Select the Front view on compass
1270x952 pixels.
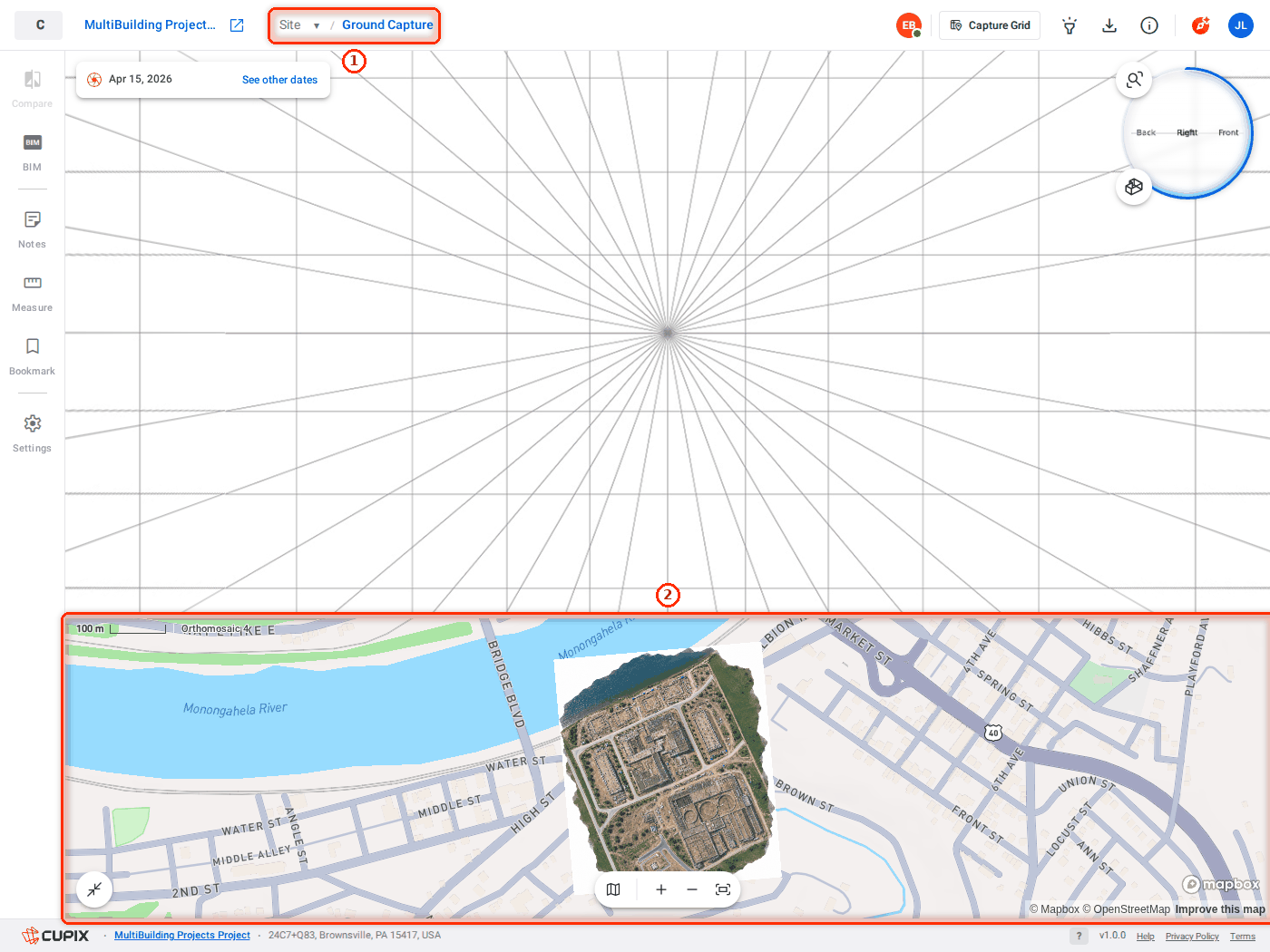point(1228,132)
